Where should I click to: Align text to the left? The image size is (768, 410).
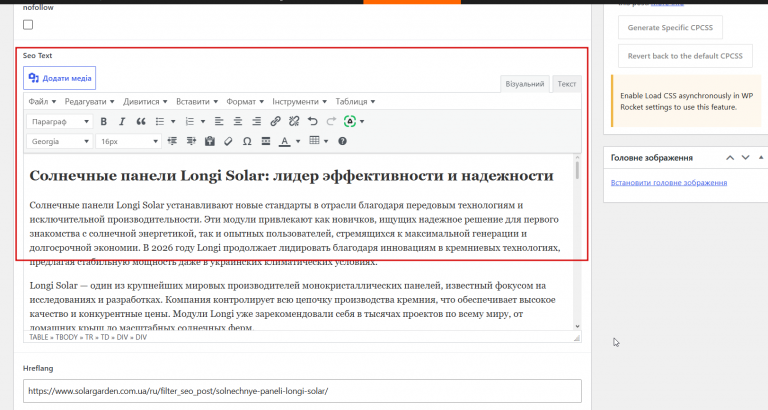[219, 121]
